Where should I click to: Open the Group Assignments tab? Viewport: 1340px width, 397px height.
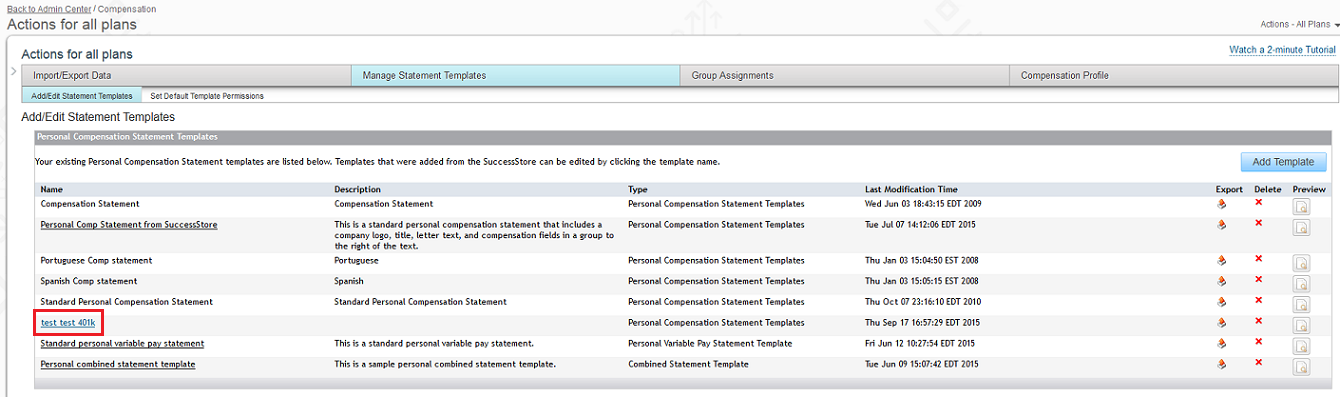(844, 75)
